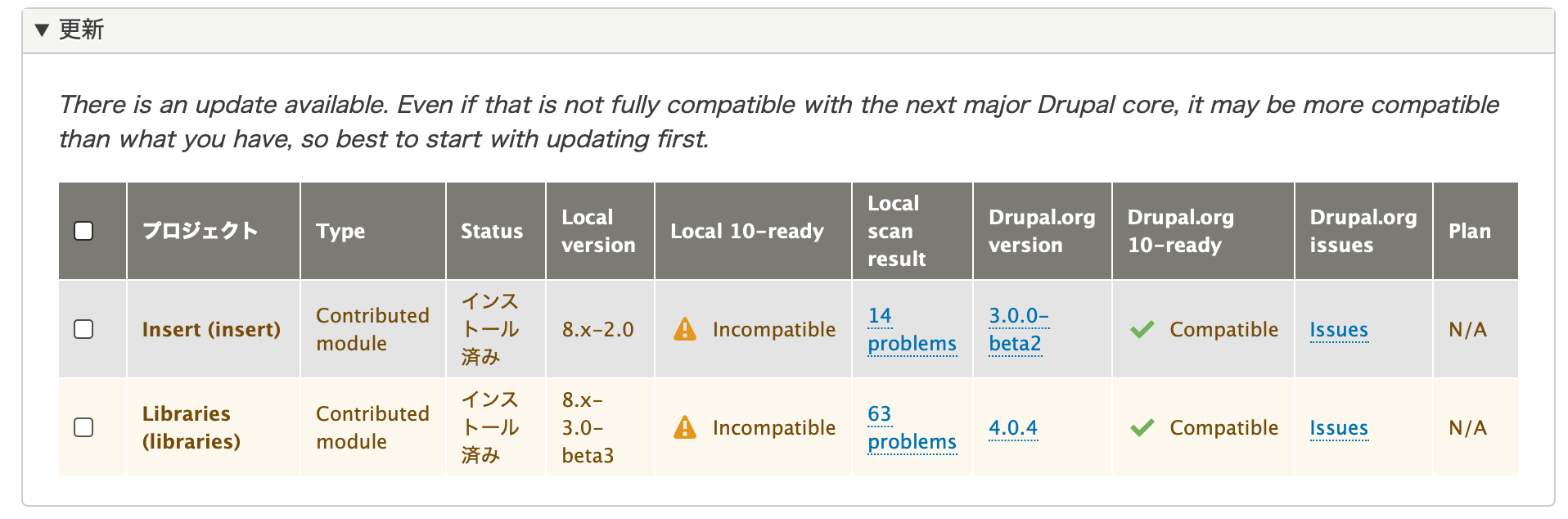The width and height of the screenshot is (1568, 519).
Task: Open the 63 problems scan result link
Action: 911,428
